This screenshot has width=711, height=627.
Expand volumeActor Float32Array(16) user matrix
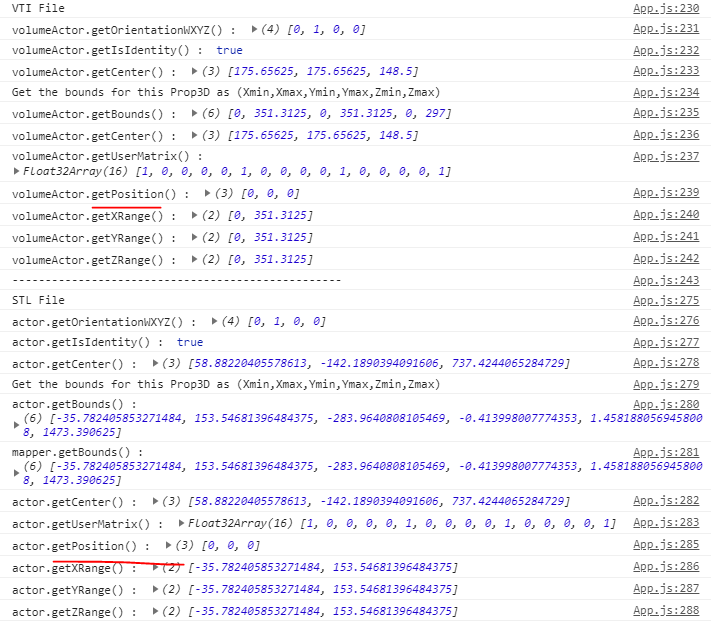coord(16,171)
